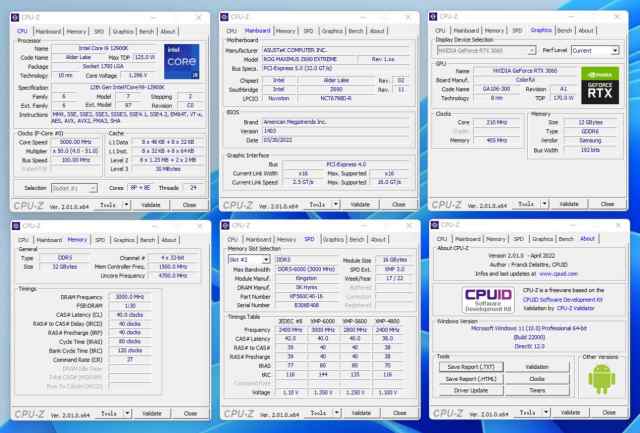Switch to Mainboard tab in the Processor window
Image resolution: width=640 pixels, height=433 pixels.
48,31
